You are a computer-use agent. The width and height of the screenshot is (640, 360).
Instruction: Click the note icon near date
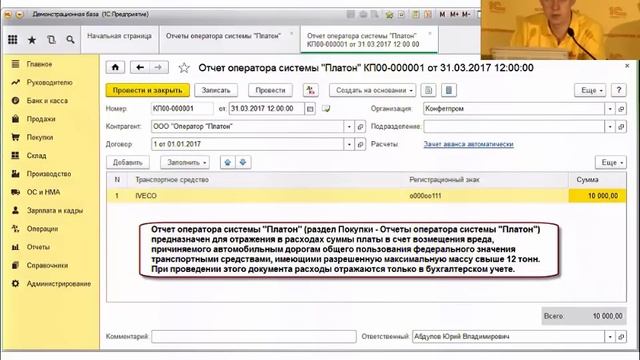[x=326, y=109]
